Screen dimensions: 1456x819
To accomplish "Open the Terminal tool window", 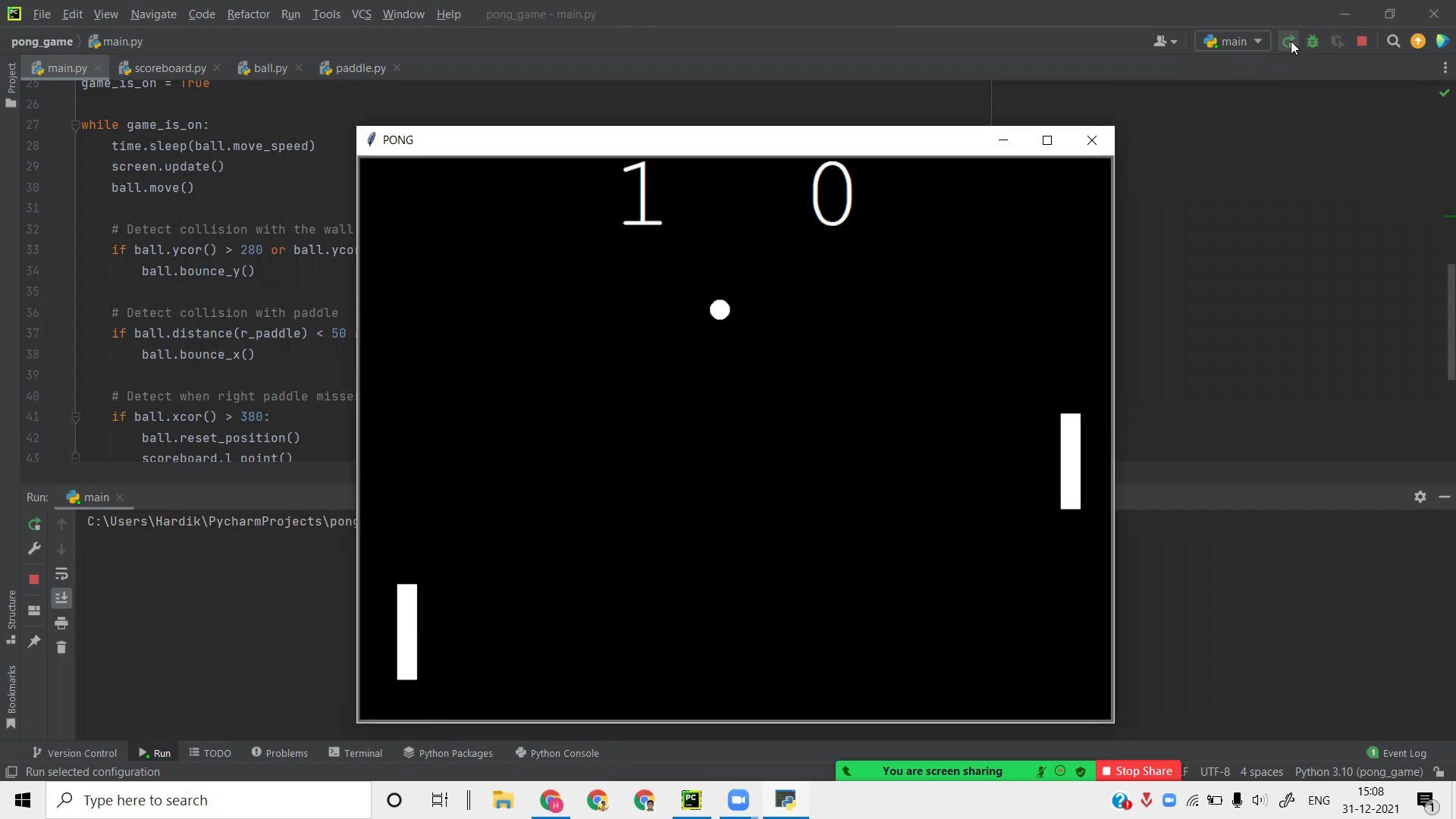I will click(x=355, y=753).
